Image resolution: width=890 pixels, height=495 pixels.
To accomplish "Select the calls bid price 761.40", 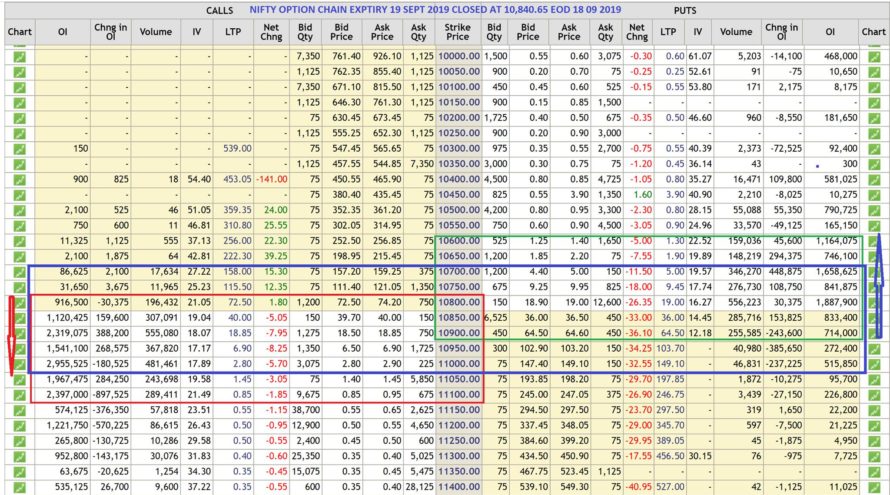I will (x=346, y=57).
